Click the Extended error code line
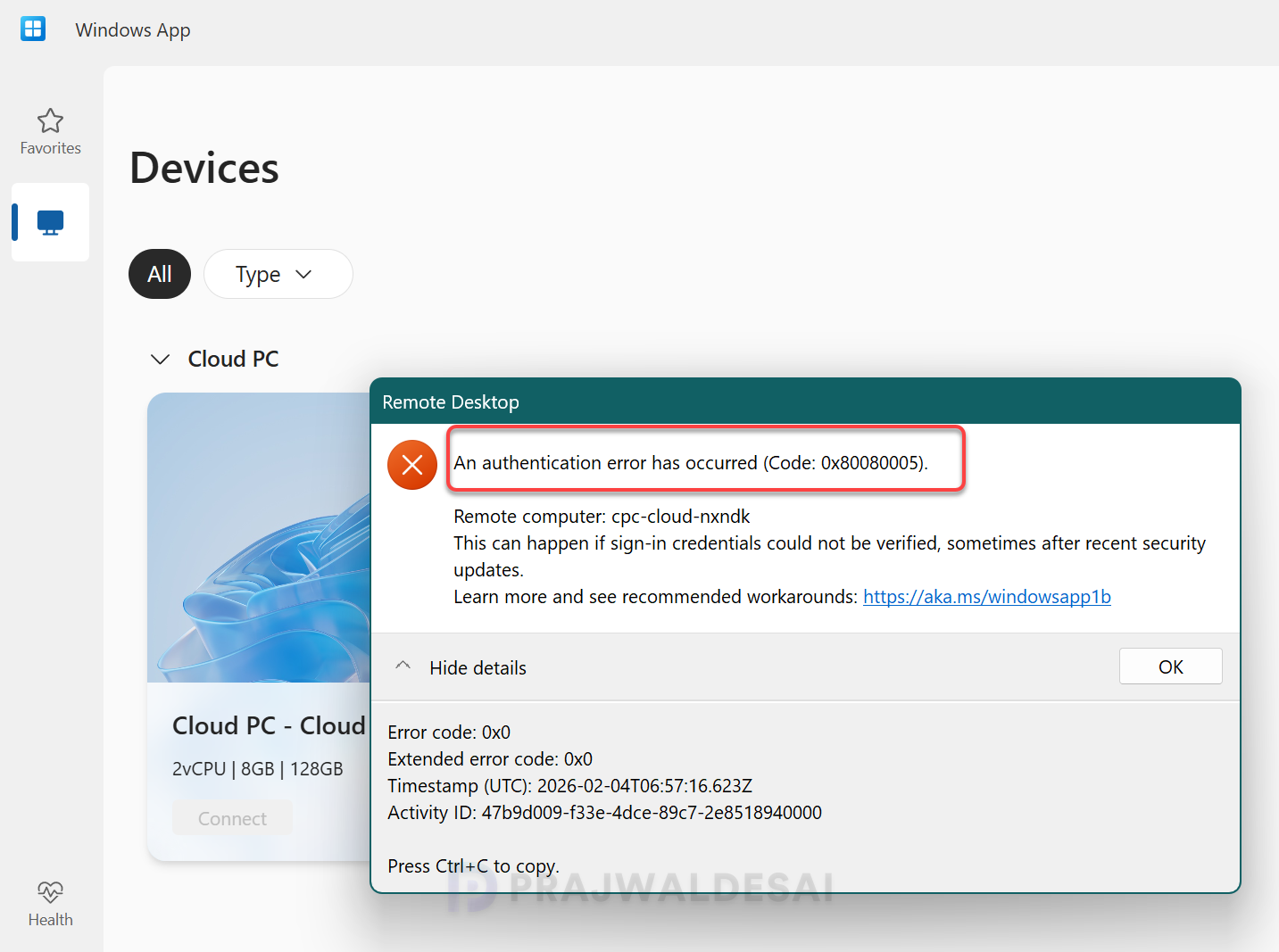1279x952 pixels. (490, 759)
